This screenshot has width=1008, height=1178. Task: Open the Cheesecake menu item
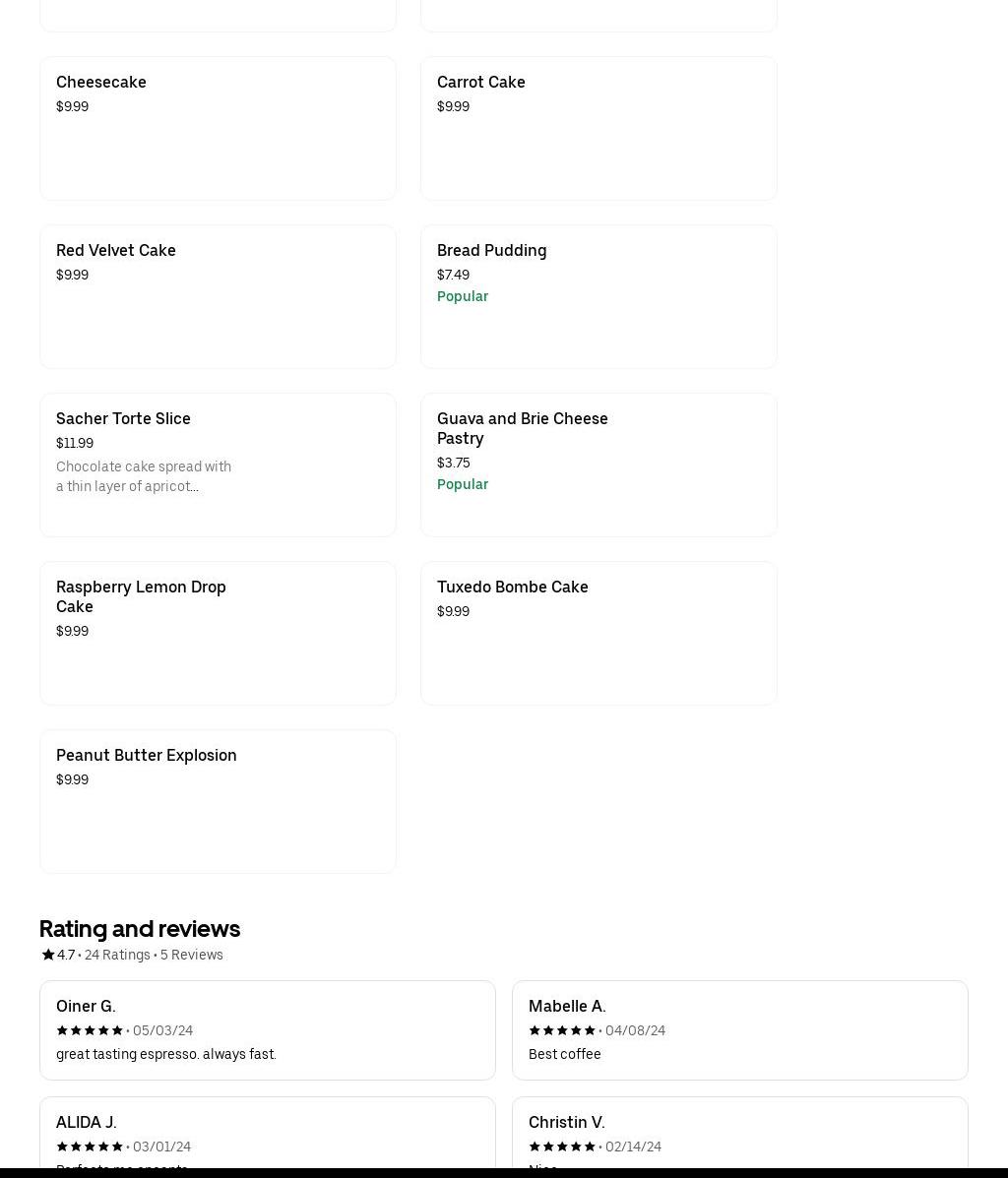click(218, 128)
